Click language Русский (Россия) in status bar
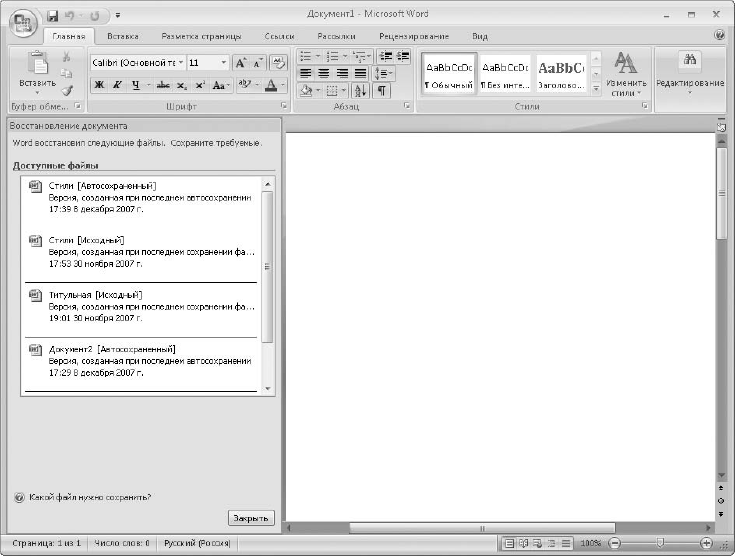 click(197, 543)
